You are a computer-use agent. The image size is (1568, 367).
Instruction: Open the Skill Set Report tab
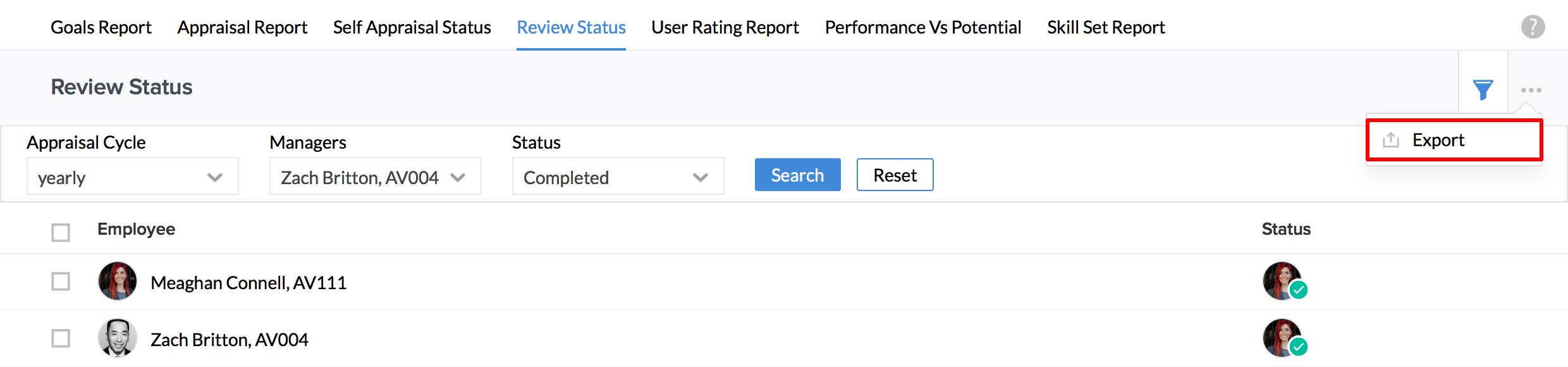coord(1106,27)
